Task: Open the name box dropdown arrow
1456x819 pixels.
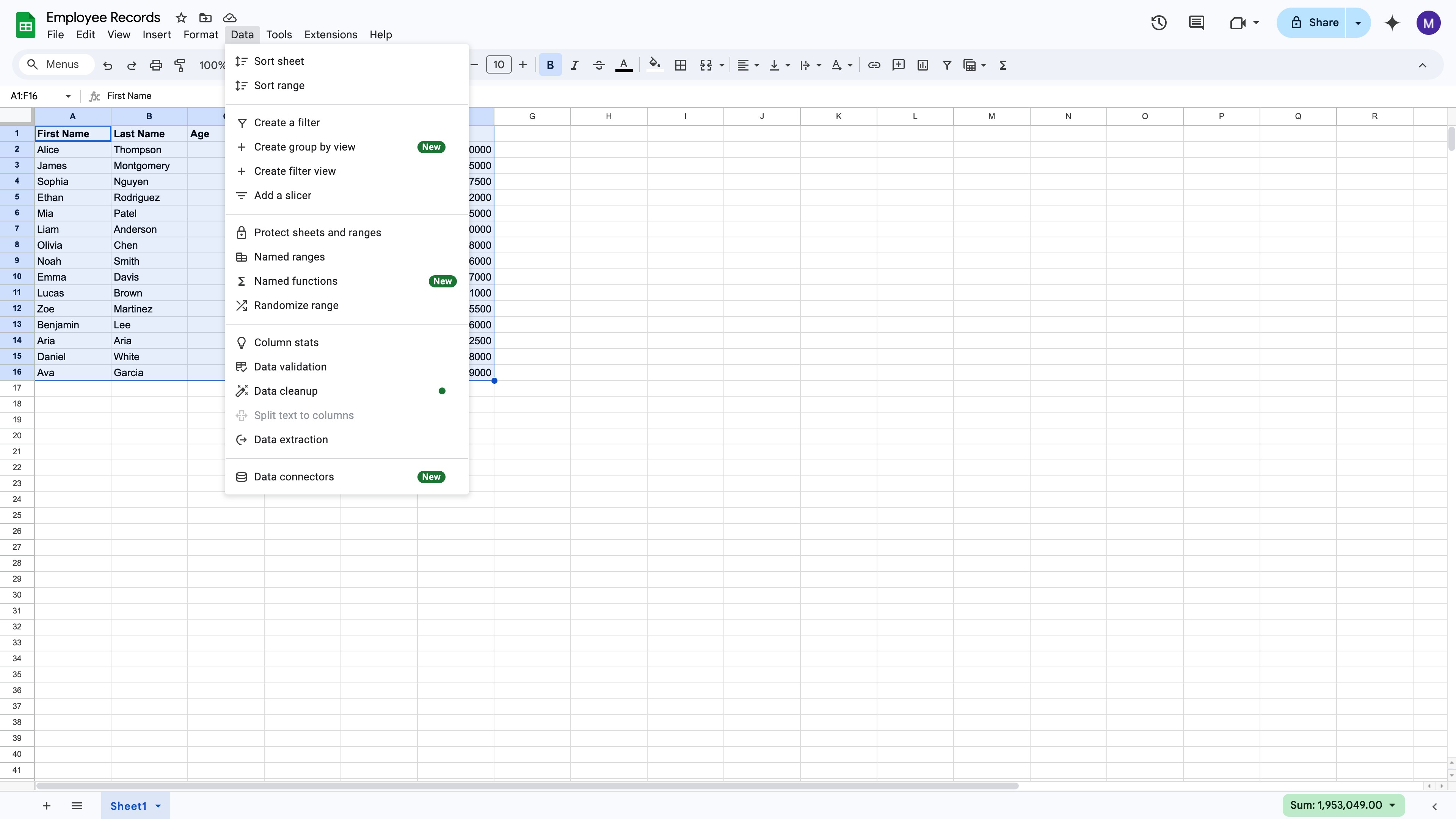Action: 68,96
